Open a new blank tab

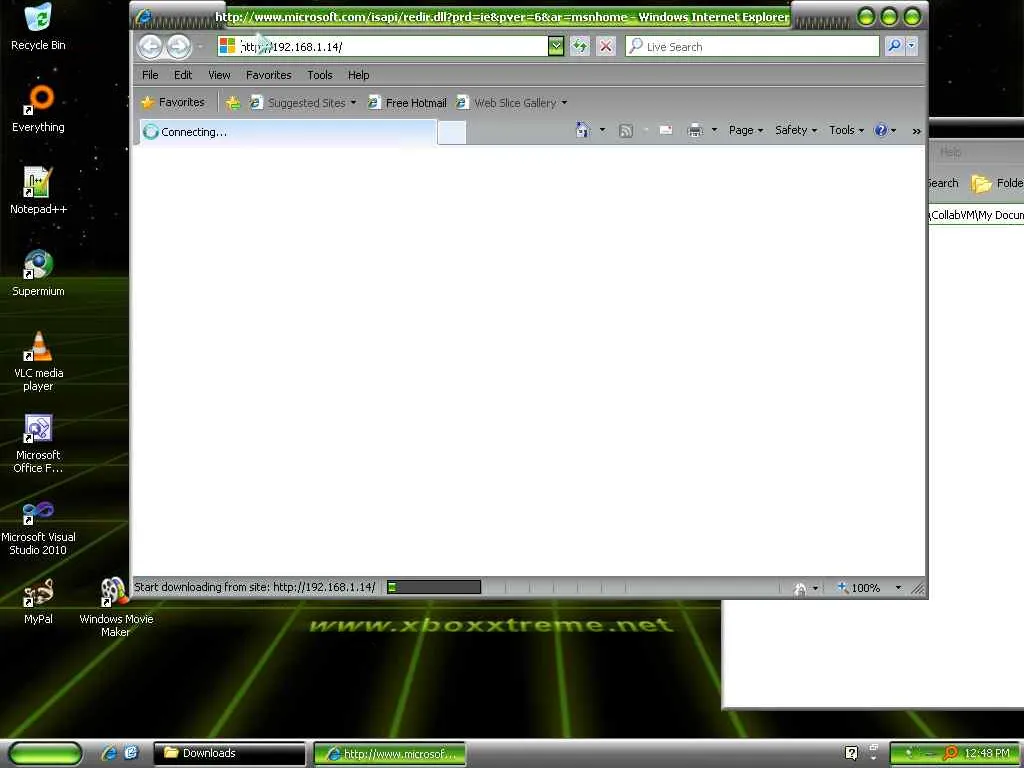(451, 133)
